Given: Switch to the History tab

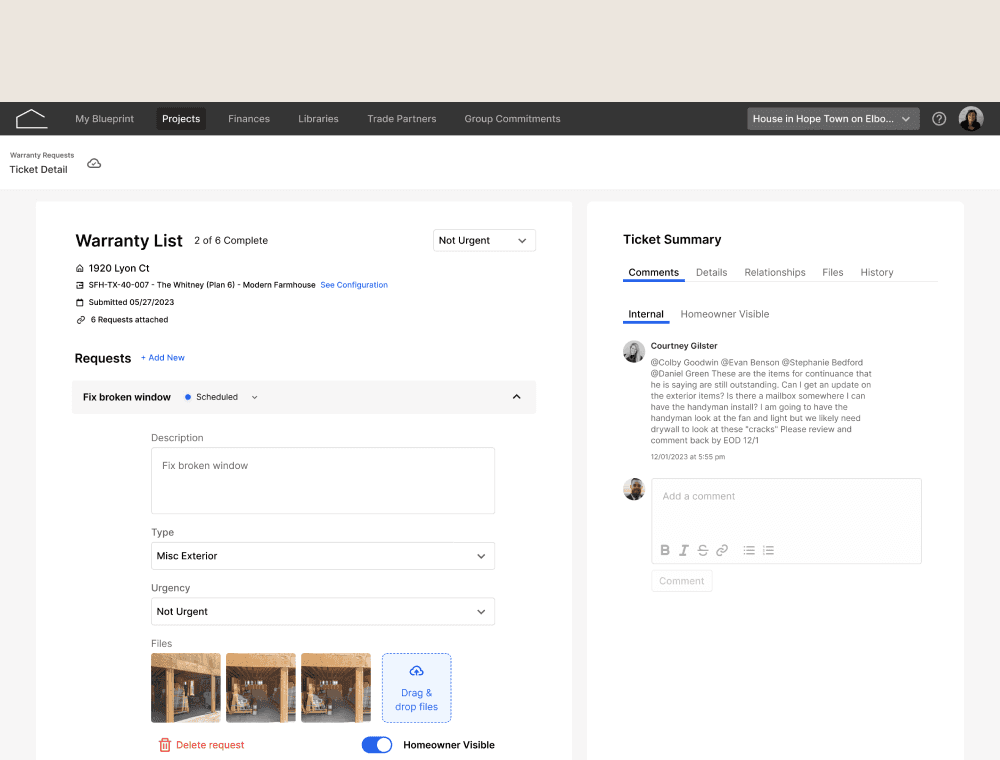Looking at the screenshot, I should click(x=876, y=273).
